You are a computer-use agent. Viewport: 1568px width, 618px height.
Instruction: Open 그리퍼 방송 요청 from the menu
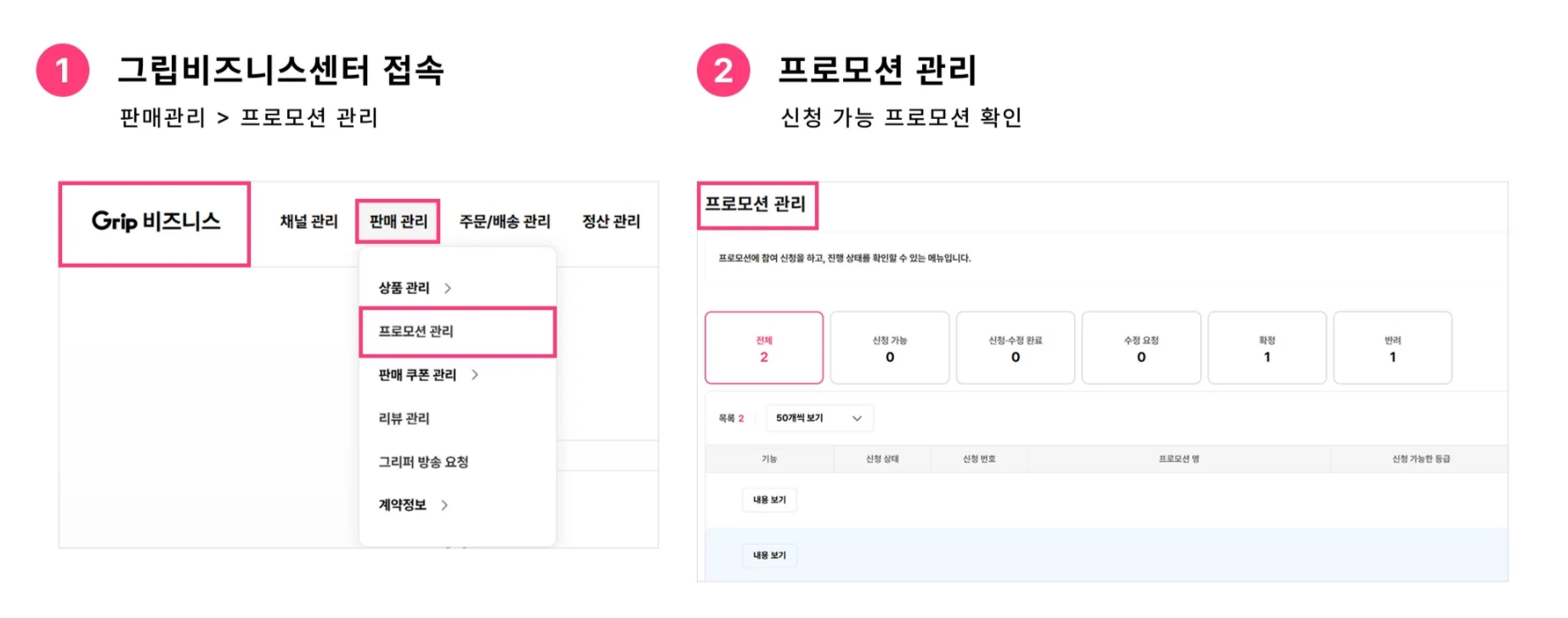tap(423, 462)
